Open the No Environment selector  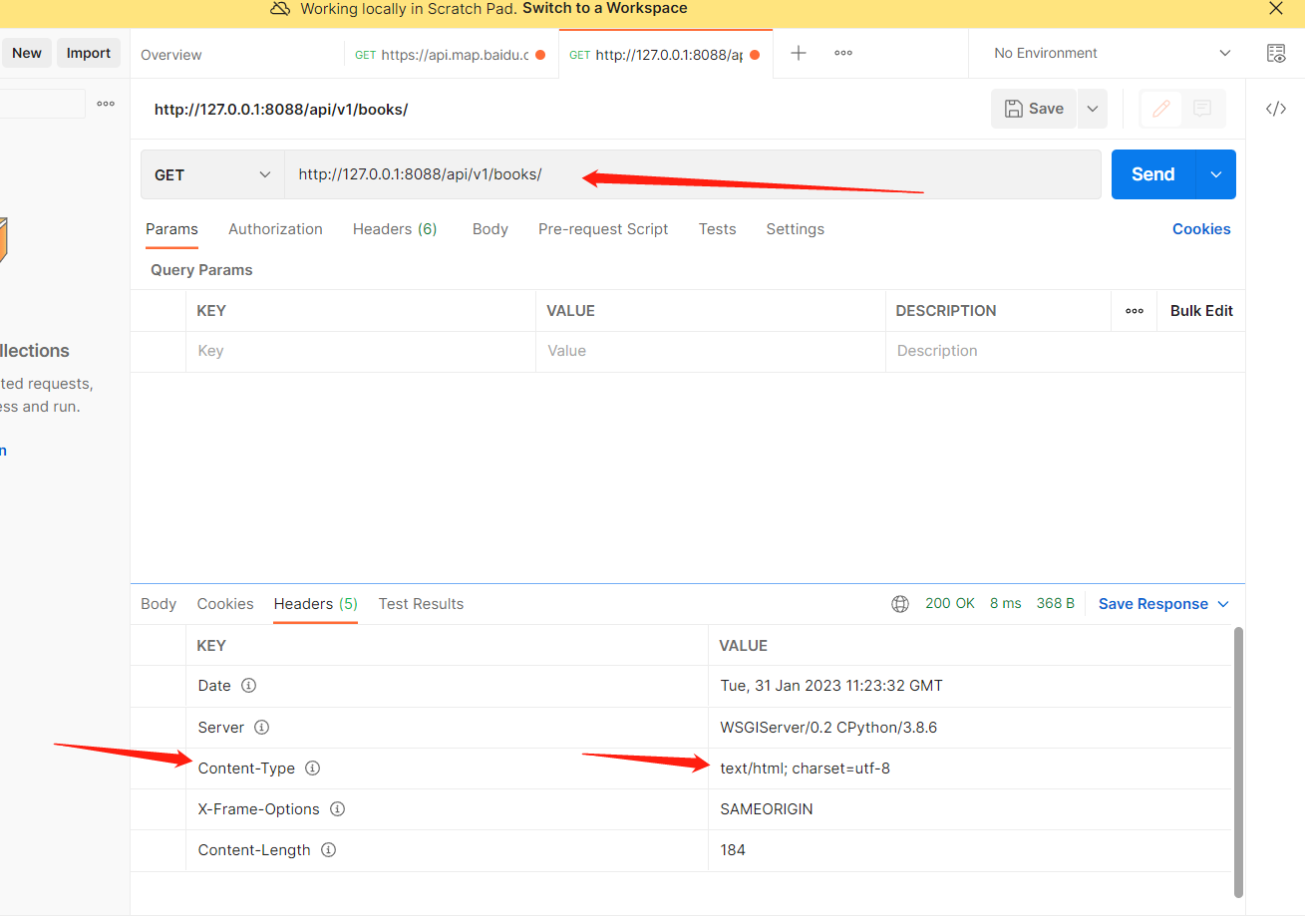(x=1112, y=54)
